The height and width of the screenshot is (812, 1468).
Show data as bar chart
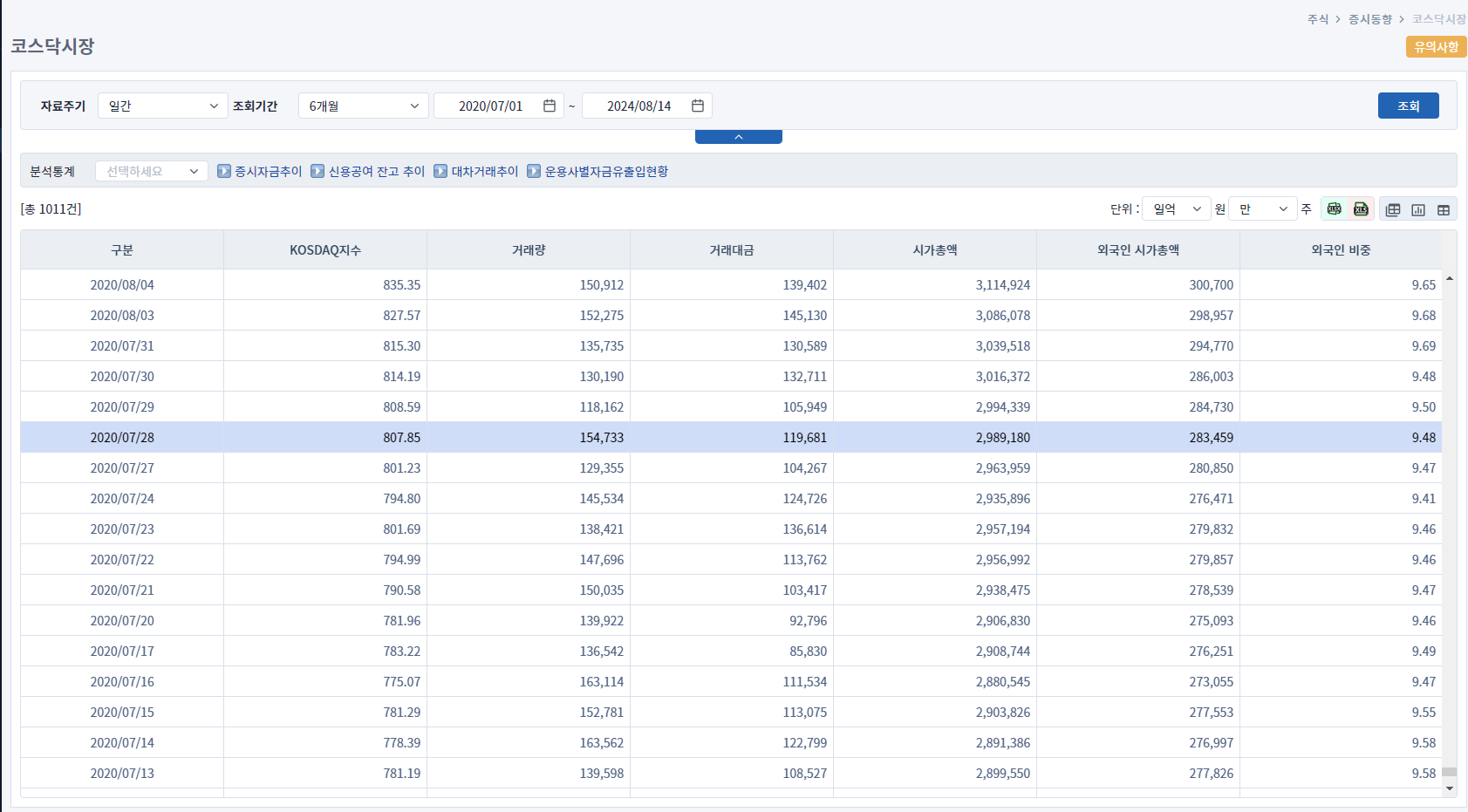tap(1418, 209)
